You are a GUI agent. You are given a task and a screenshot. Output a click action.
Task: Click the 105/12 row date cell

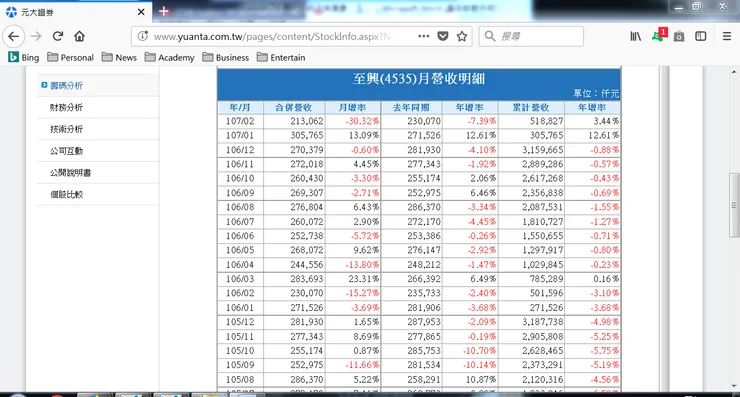coord(240,322)
